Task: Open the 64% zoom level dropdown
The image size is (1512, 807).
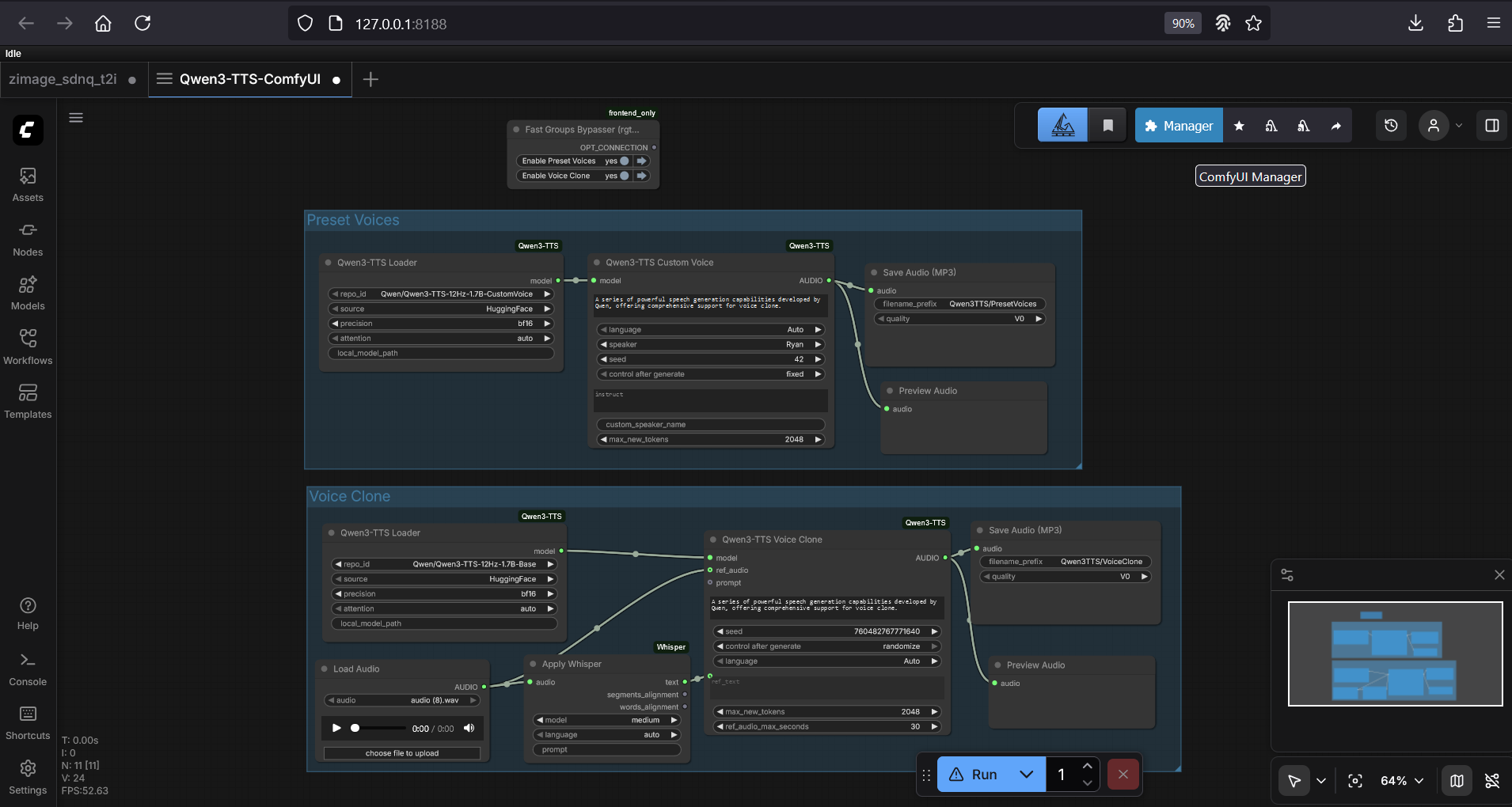Action: [1402, 781]
